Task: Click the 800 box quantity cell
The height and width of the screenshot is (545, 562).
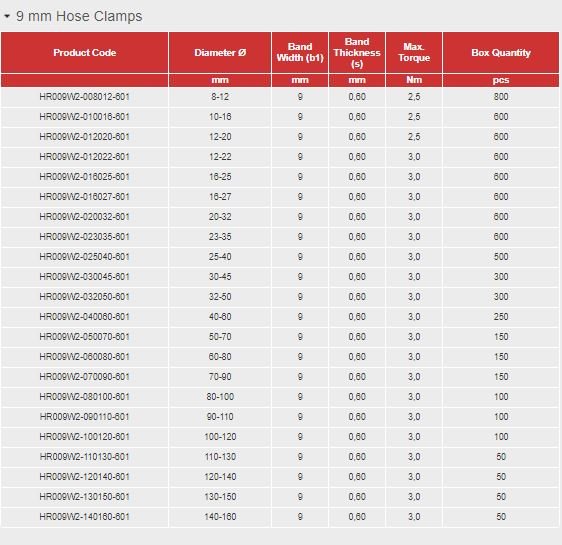Action: (501, 97)
